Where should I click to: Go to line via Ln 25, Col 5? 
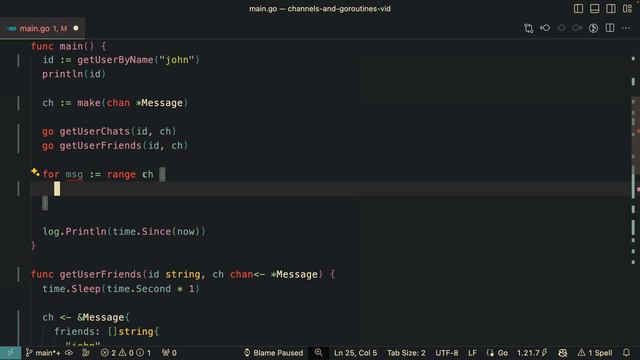[356, 353]
